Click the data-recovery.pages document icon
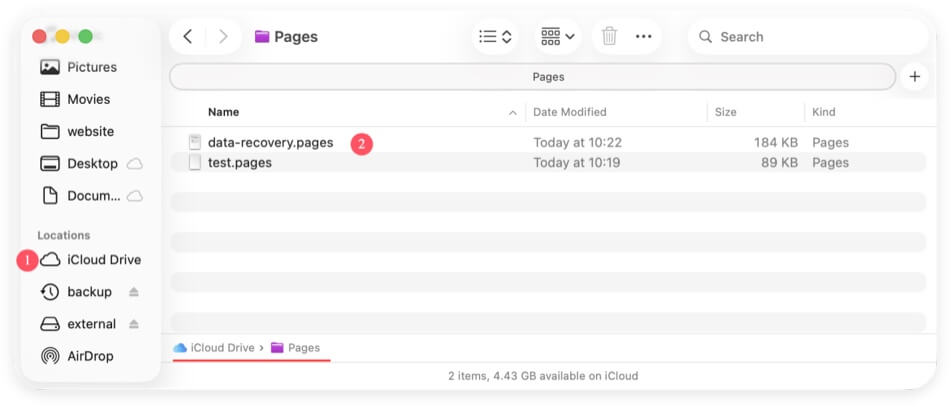The image size is (951, 407). pyautogui.click(x=195, y=143)
